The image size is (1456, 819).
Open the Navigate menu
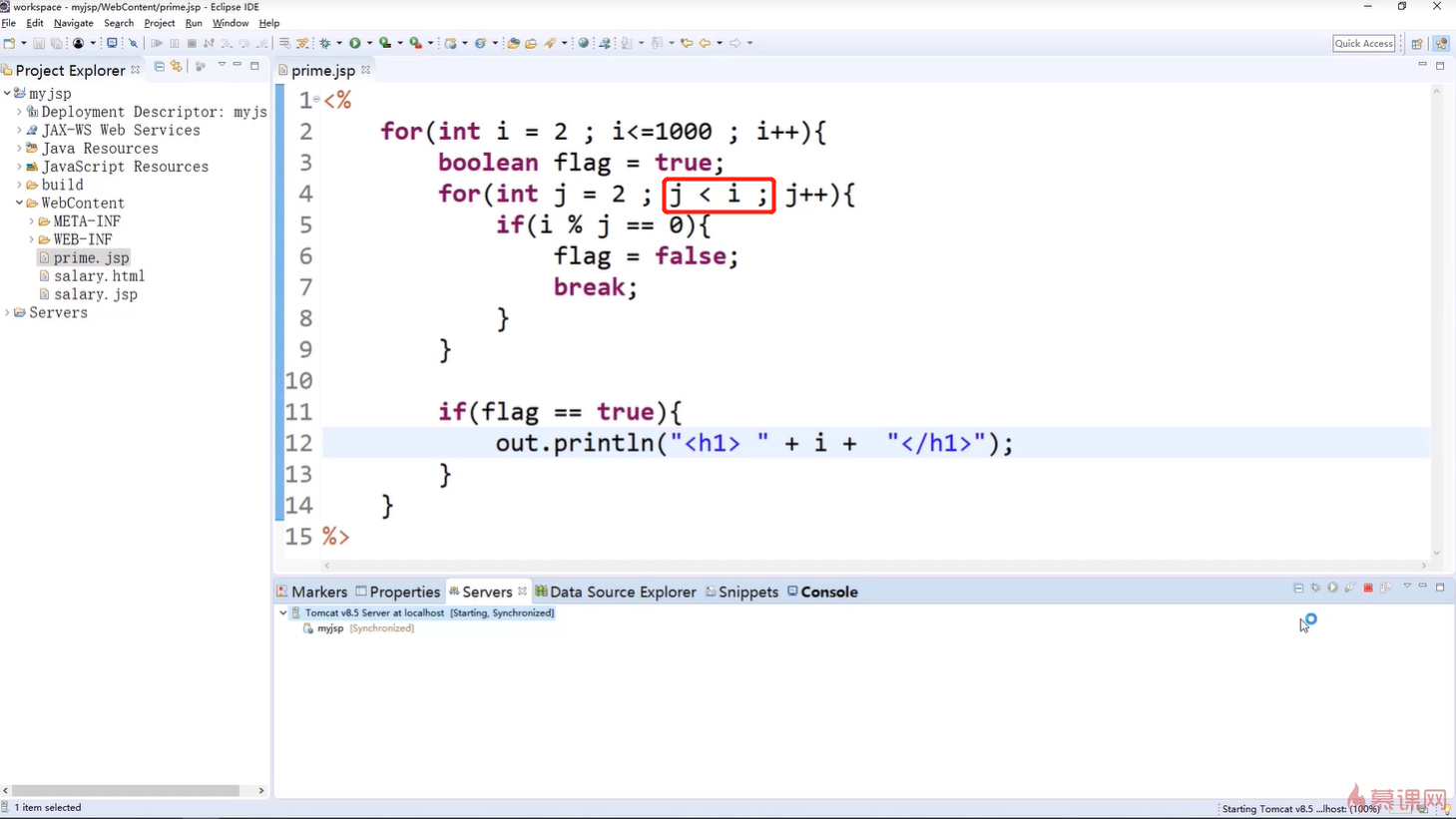(x=73, y=23)
